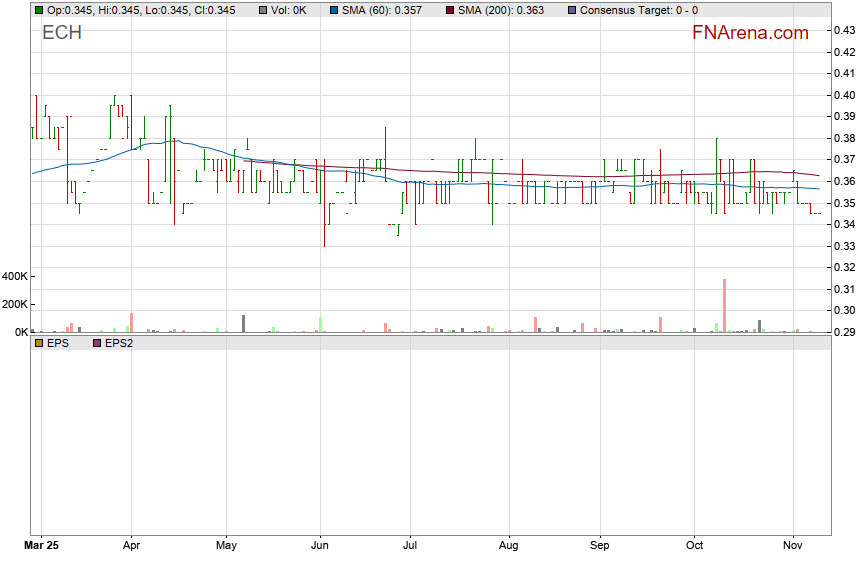The height and width of the screenshot is (566, 859).
Task: Click the Vol: 0K legend text
Action: point(288,10)
